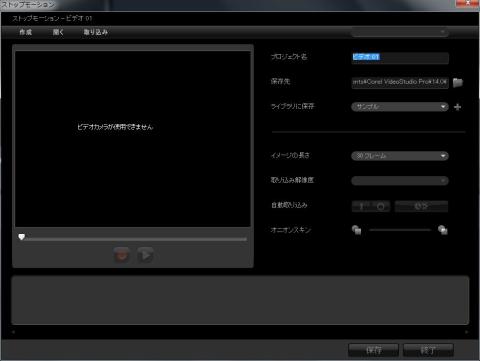
Task: Click the 保存先 save location path field
Action: [x=400, y=82]
